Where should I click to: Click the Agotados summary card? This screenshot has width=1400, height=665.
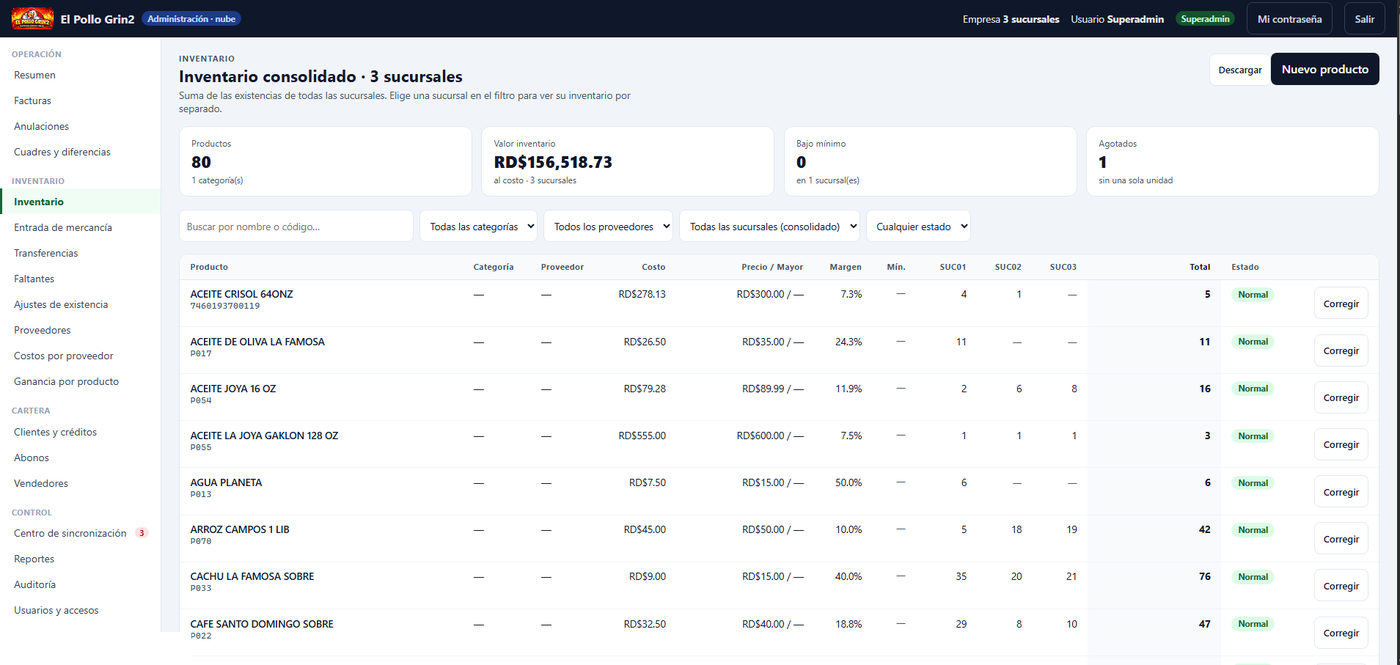1232,161
